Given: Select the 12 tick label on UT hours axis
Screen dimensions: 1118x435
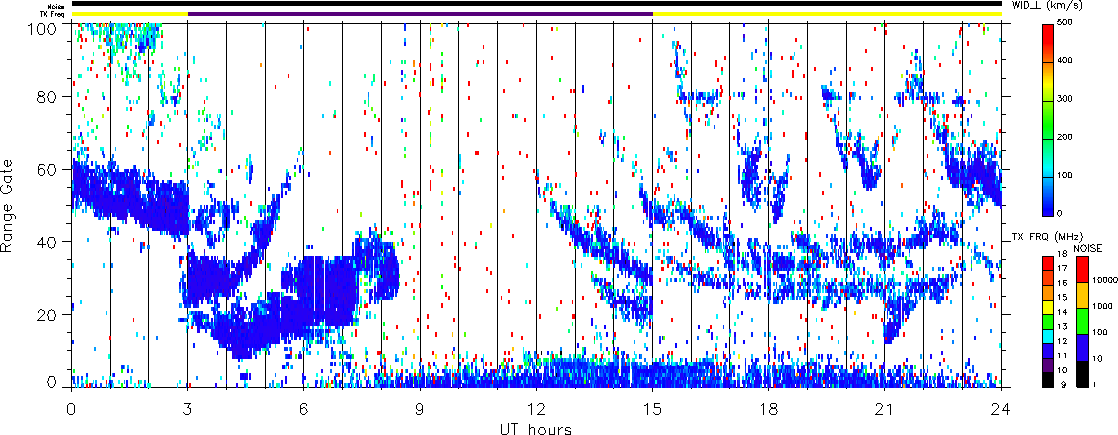Looking at the screenshot, I should point(536,408).
